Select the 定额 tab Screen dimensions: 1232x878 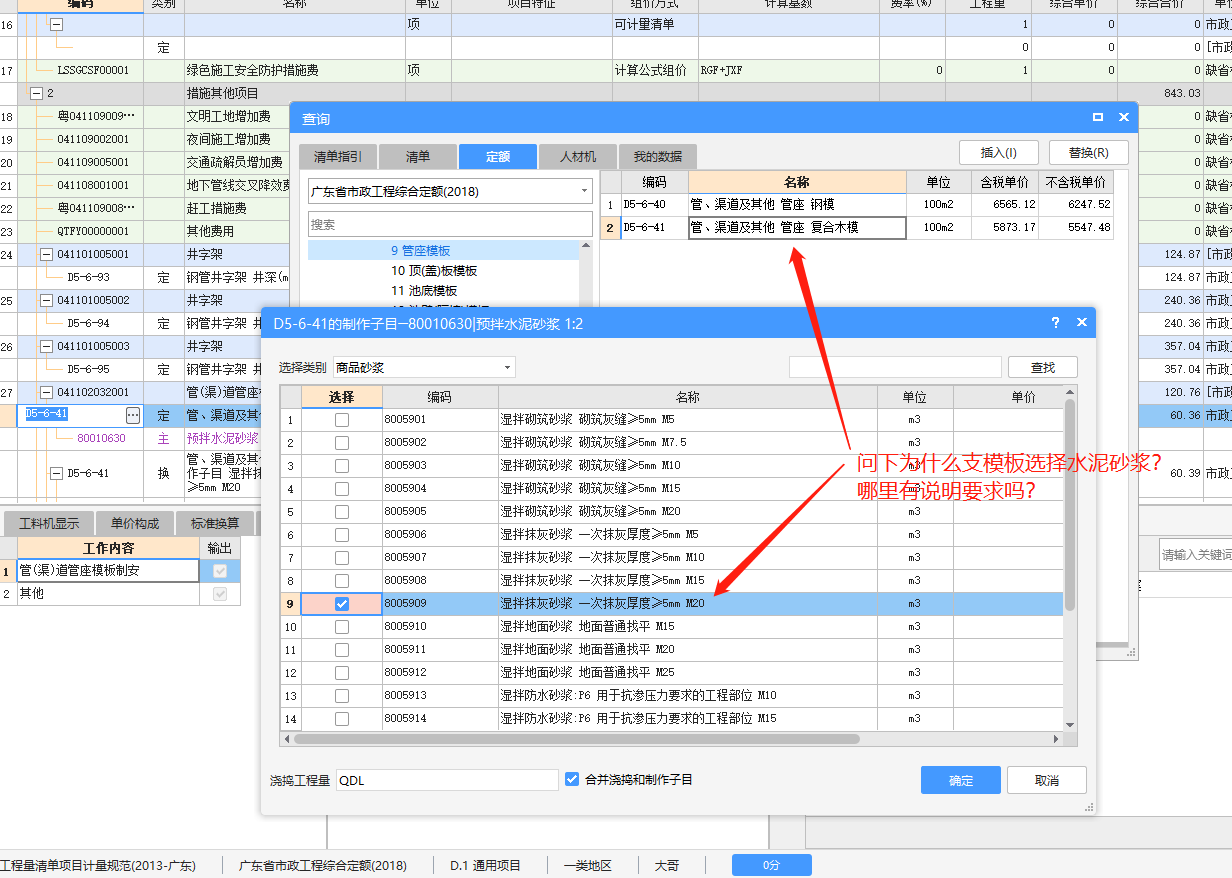click(497, 157)
